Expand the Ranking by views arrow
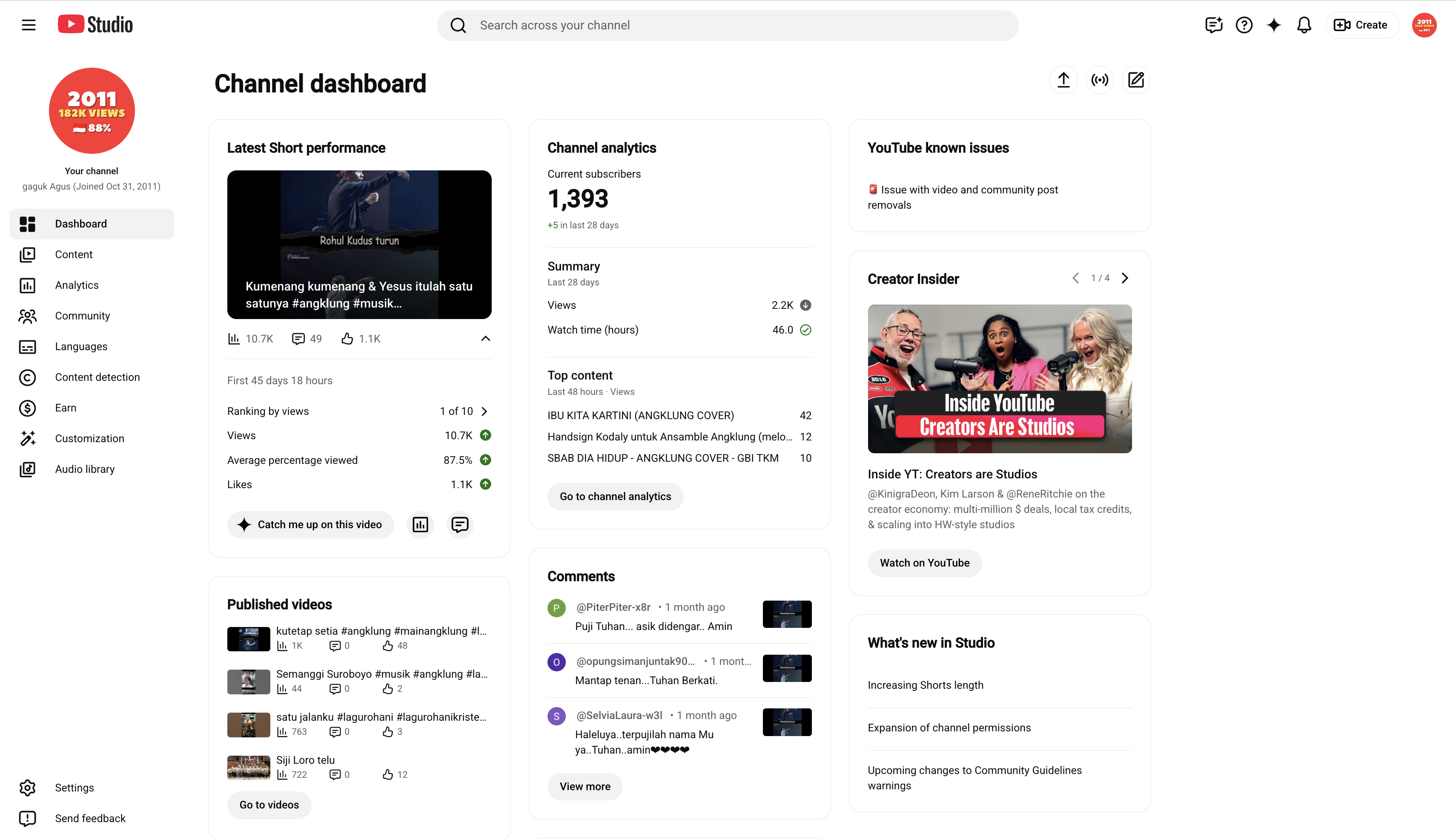The width and height of the screenshot is (1456, 840). 485,411
